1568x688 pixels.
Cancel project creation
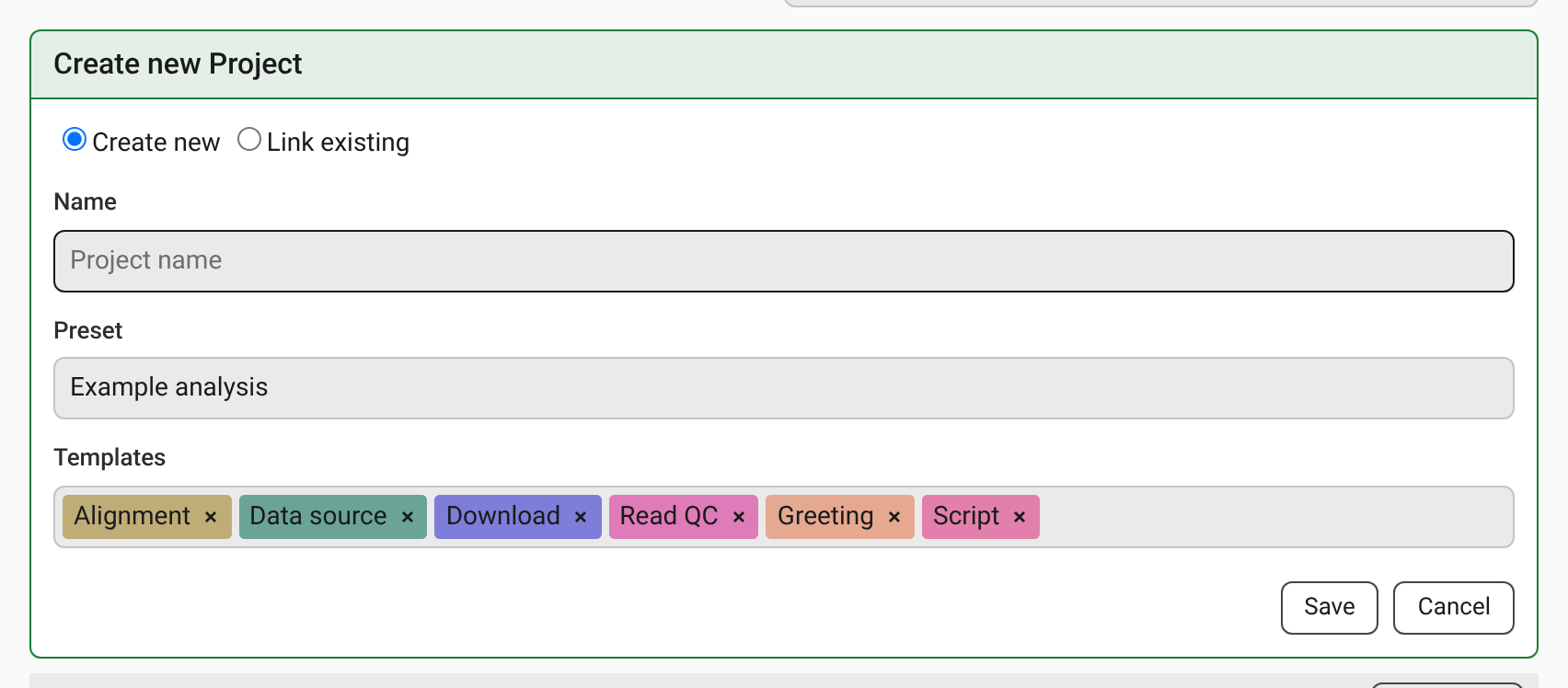coord(1454,608)
